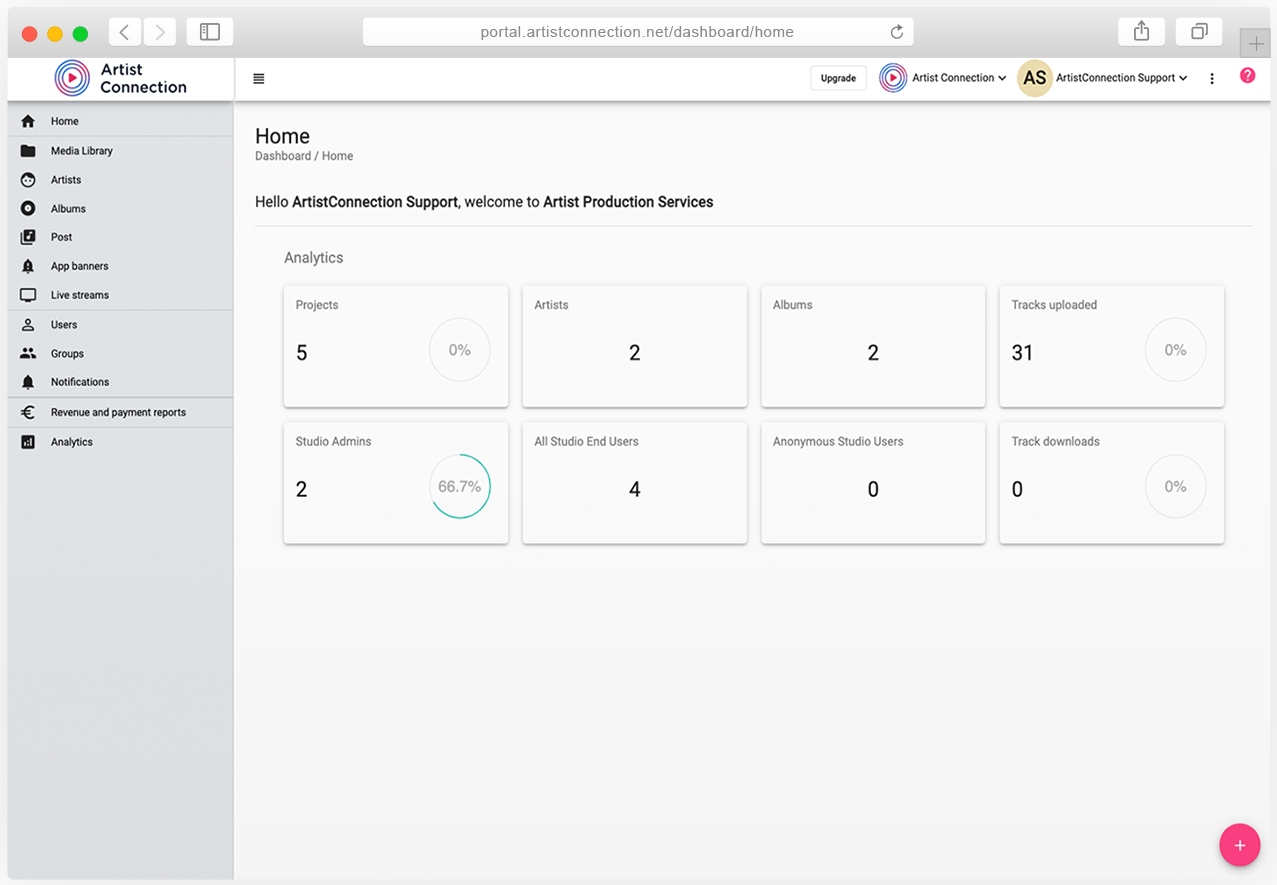Click the Media Library folder icon
1277x885 pixels.
(28, 151)
